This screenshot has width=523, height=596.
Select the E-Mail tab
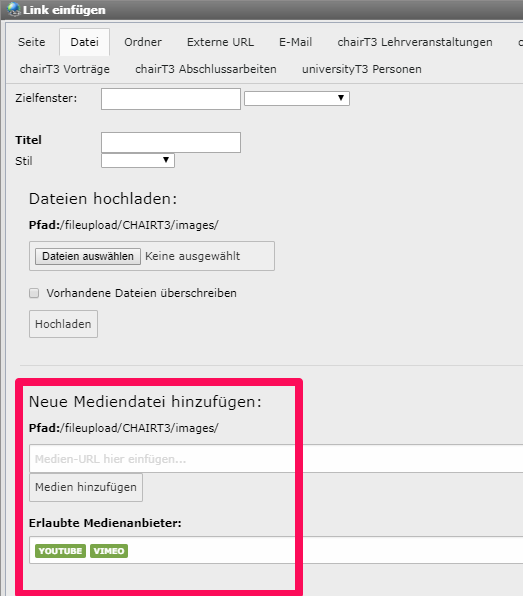pyautogui.click(x=296, y=42)
